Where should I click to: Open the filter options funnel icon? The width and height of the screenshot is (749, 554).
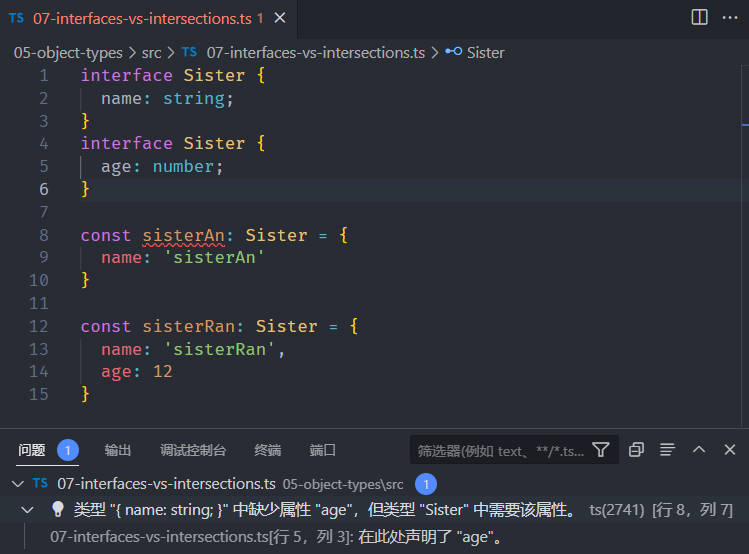(601, 450)
